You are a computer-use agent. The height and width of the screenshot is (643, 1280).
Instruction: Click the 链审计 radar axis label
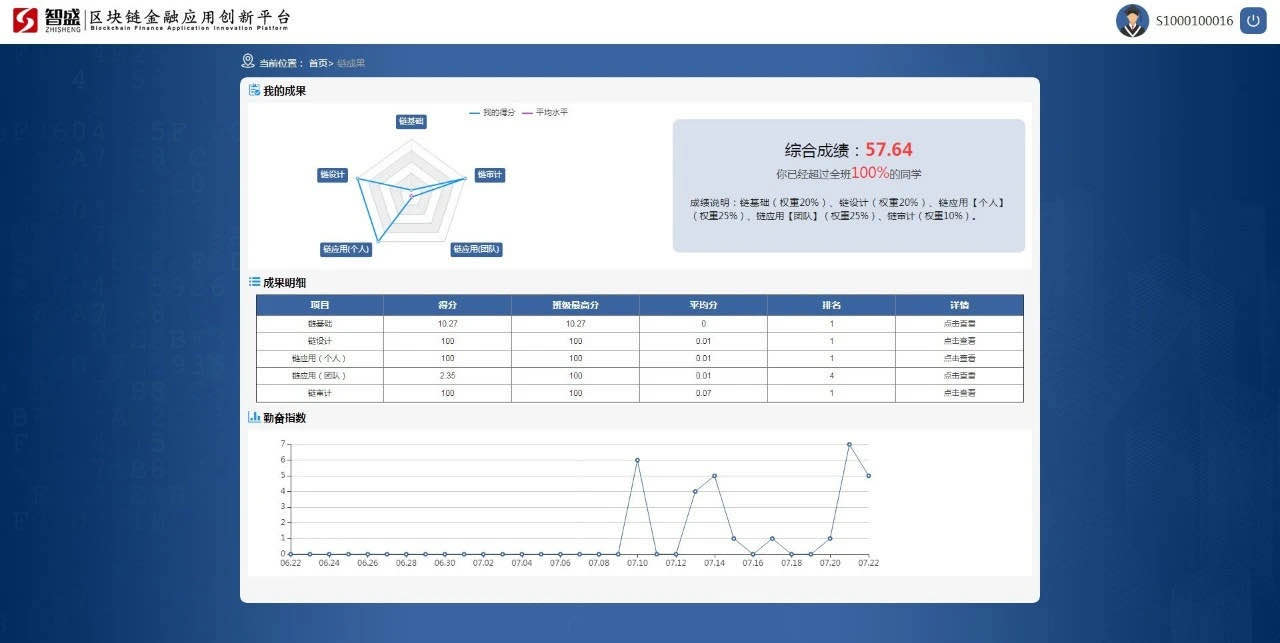489,175
